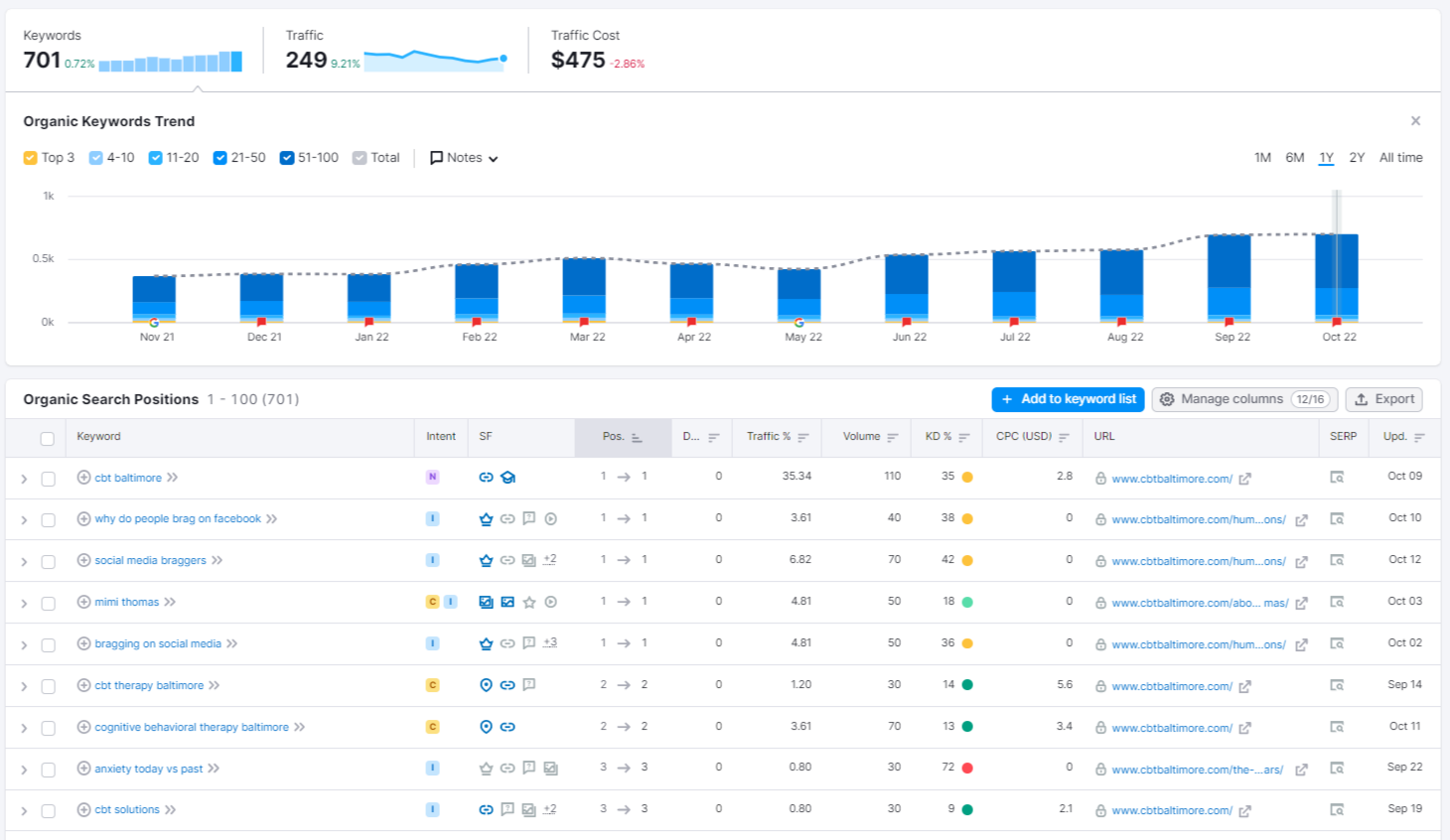
Task: Click the knowledge panel icon in cbt baltimore row
Action: 507,478
